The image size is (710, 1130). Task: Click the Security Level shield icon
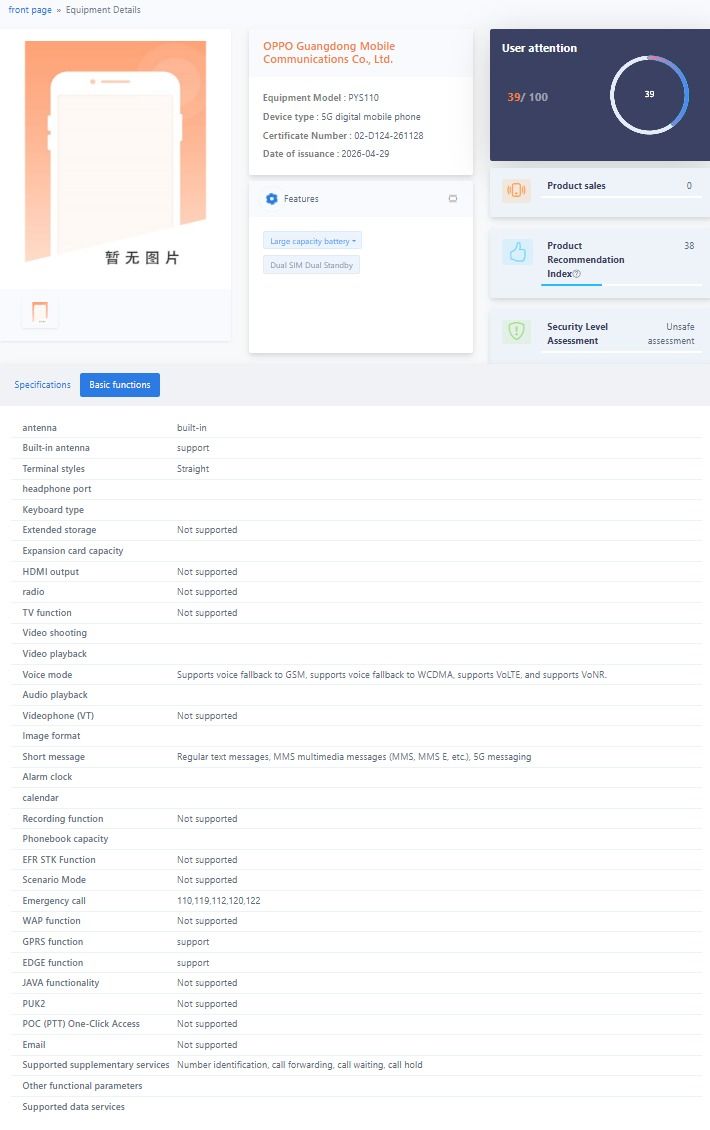[x=516, y=331]
